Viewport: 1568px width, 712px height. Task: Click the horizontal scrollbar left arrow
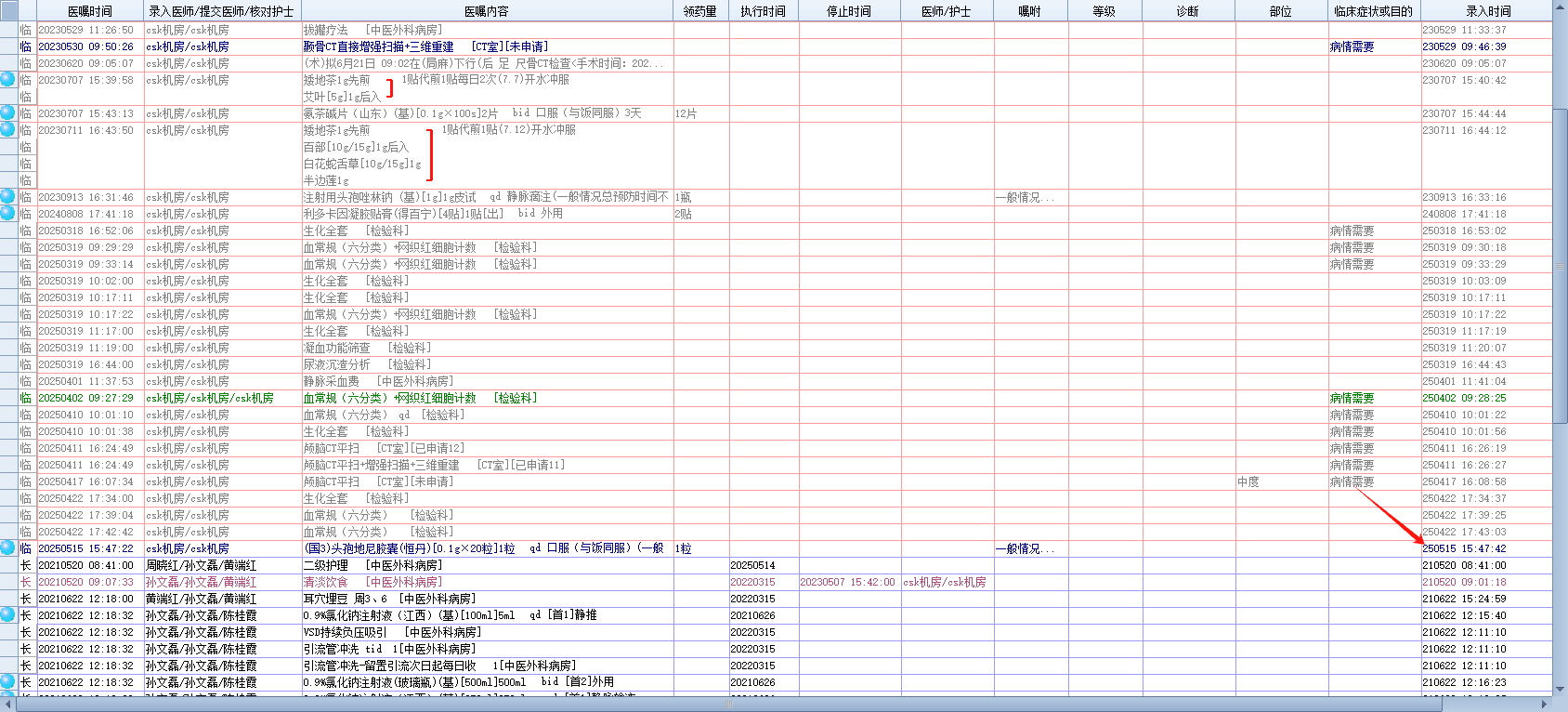point(7,705)
